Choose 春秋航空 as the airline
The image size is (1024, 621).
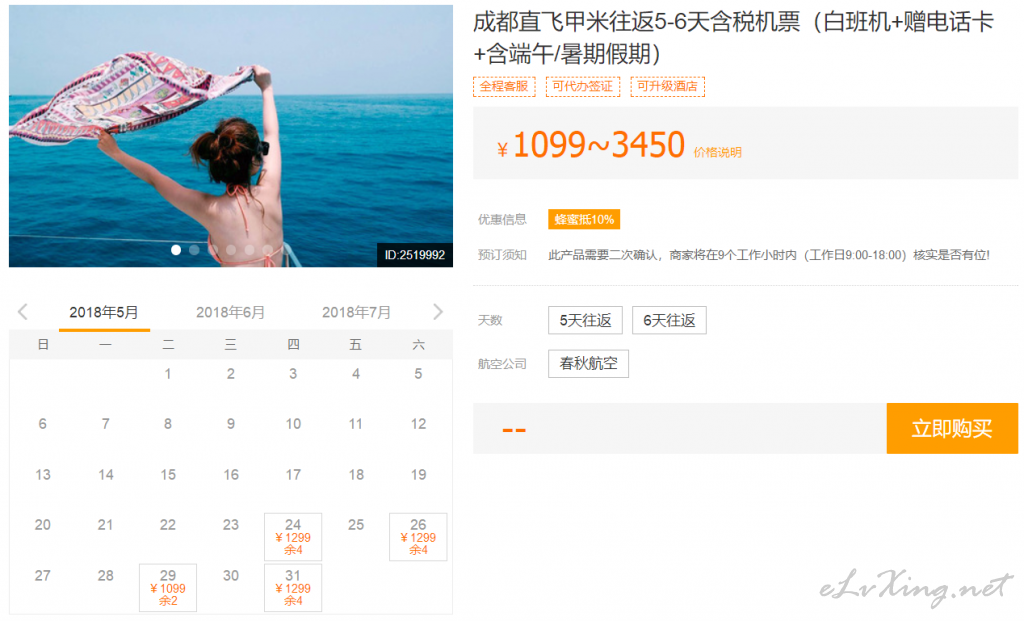[588, 364]
